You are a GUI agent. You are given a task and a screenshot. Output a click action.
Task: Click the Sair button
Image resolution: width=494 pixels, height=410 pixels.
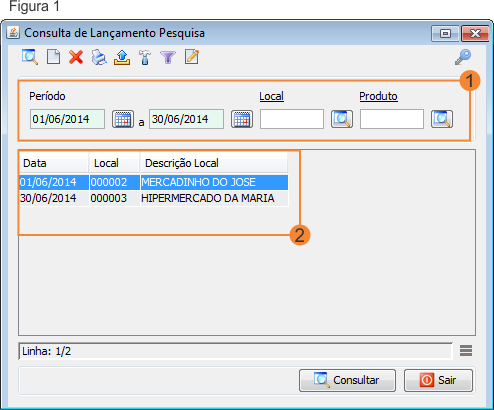click(x=438, y=380)
